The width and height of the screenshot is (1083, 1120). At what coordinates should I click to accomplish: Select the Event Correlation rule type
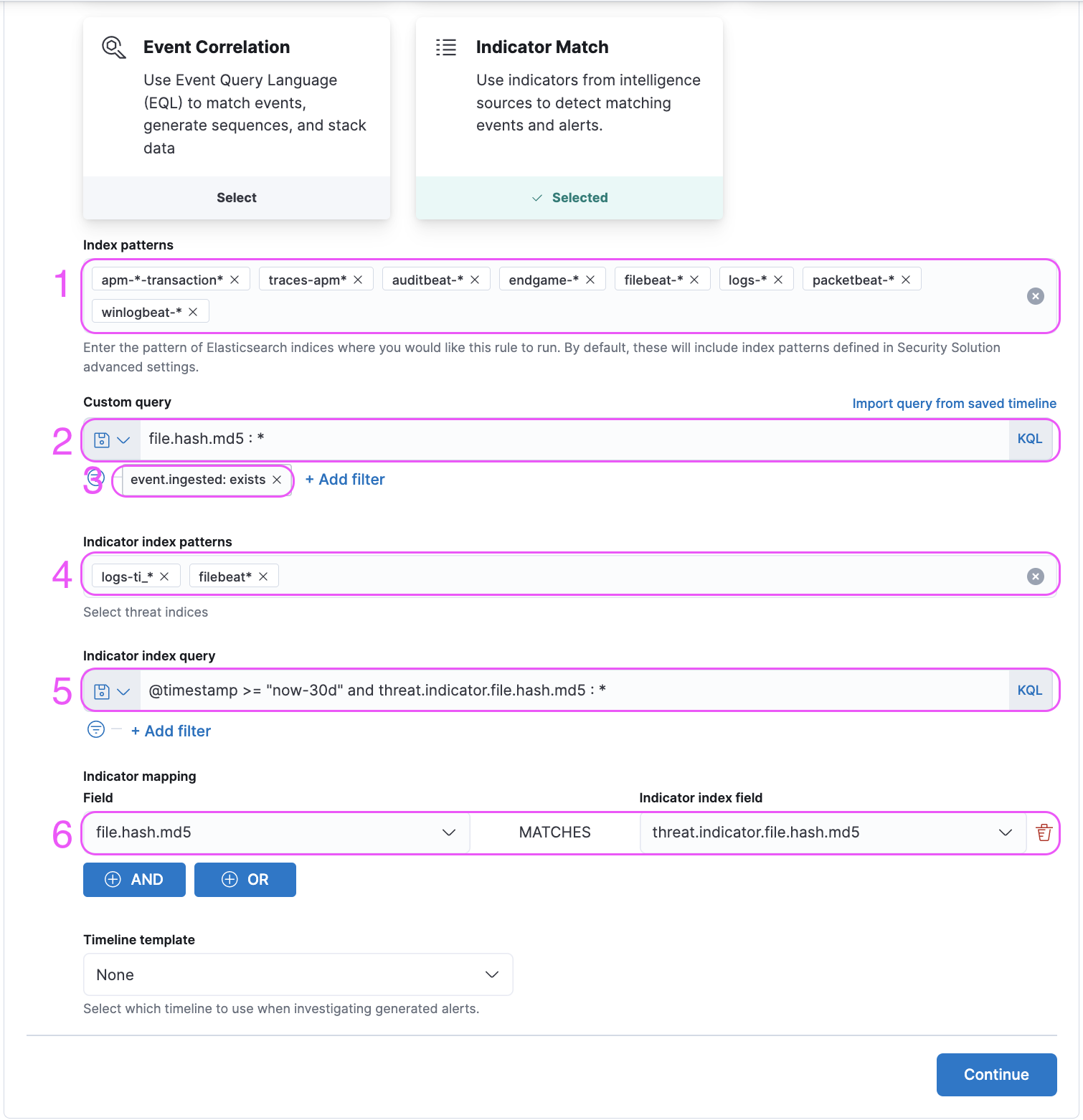point(236,198)
